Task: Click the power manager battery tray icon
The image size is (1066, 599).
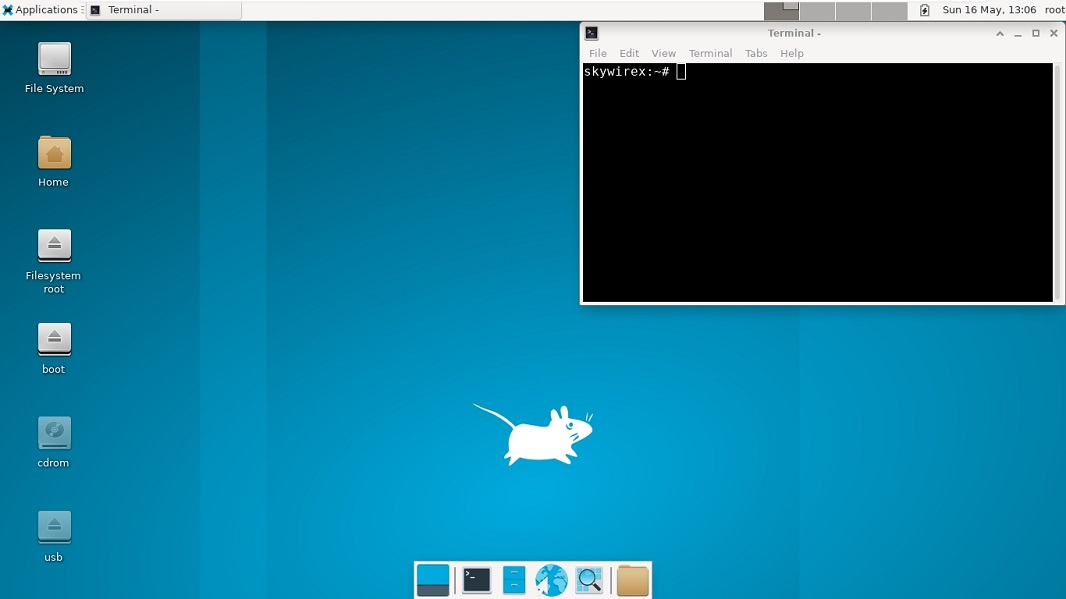Action: pyautogui.click(x=925, y=10)
